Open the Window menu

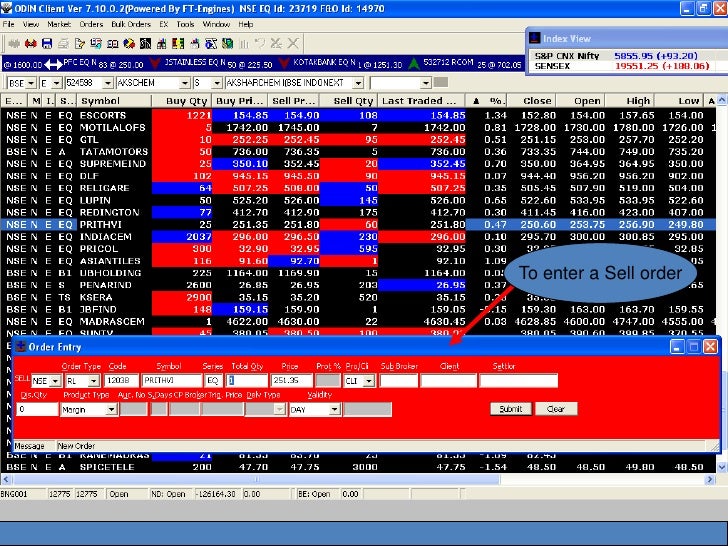(x=216, y=24)
